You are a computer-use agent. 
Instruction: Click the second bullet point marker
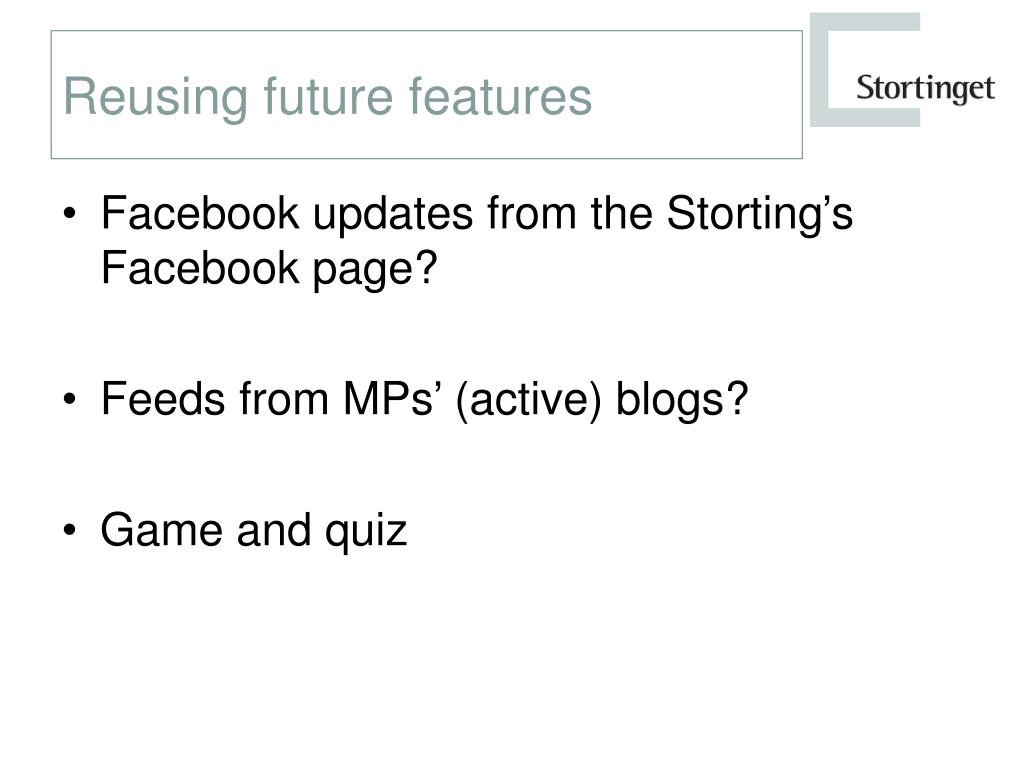pyautogui.click(x=70, y=399)
